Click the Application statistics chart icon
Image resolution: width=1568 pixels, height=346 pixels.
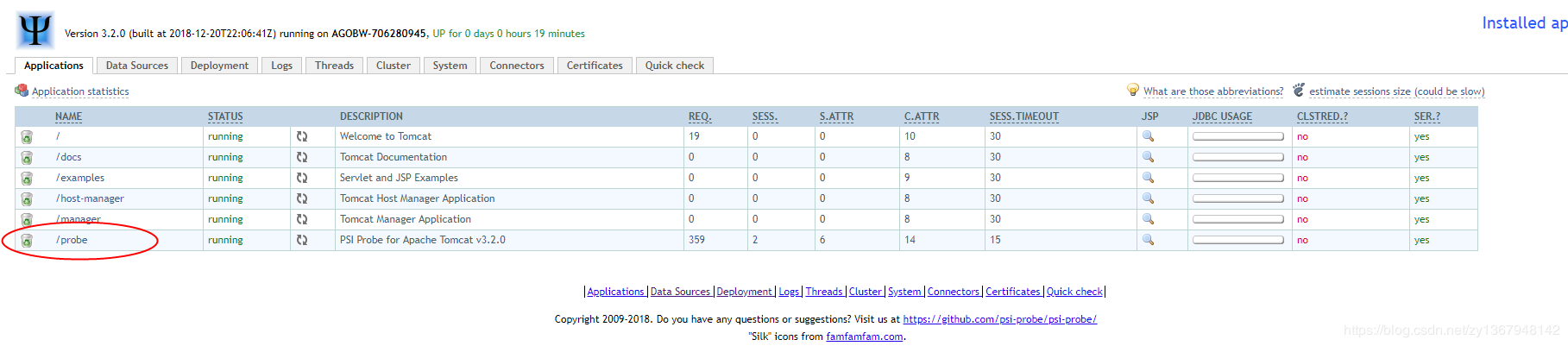(x=22, y=91)
